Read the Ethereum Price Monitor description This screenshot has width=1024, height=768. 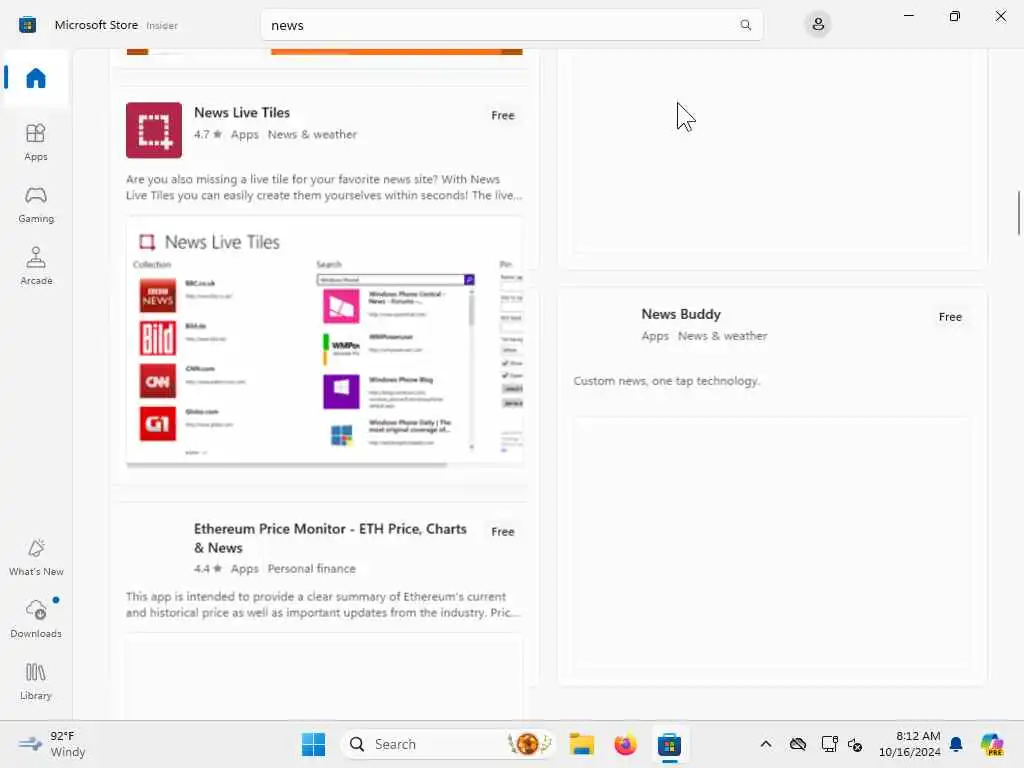pos(323,605)
